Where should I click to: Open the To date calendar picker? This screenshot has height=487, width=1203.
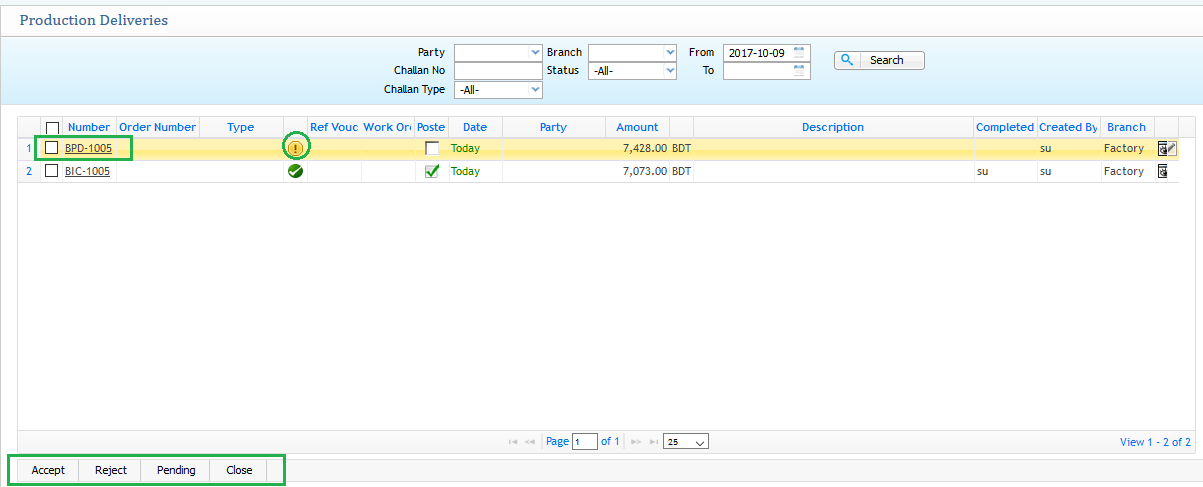pyautogui.click(x=799, y=71)
